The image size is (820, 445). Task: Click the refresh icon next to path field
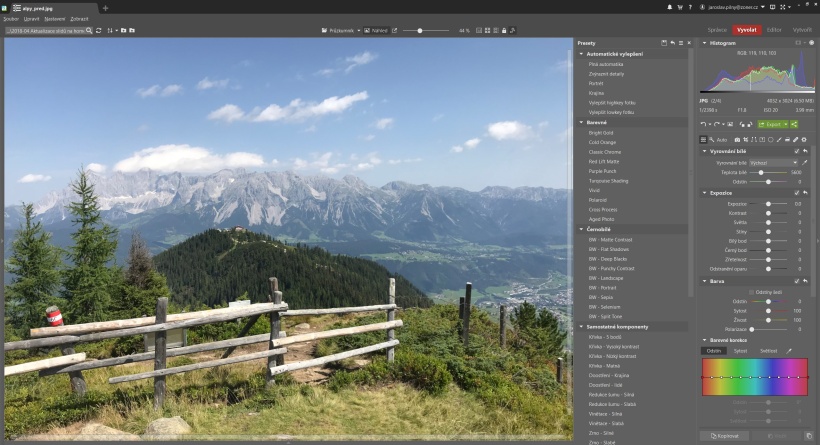coord(98,30)
